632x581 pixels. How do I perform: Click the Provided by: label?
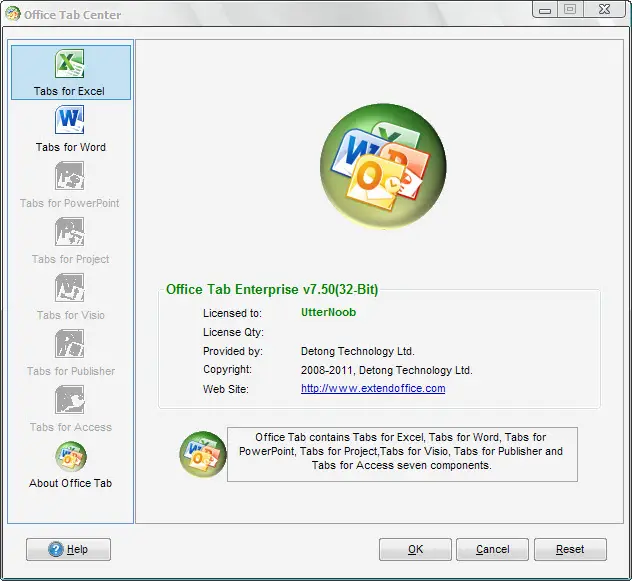[x=233, y=351]
